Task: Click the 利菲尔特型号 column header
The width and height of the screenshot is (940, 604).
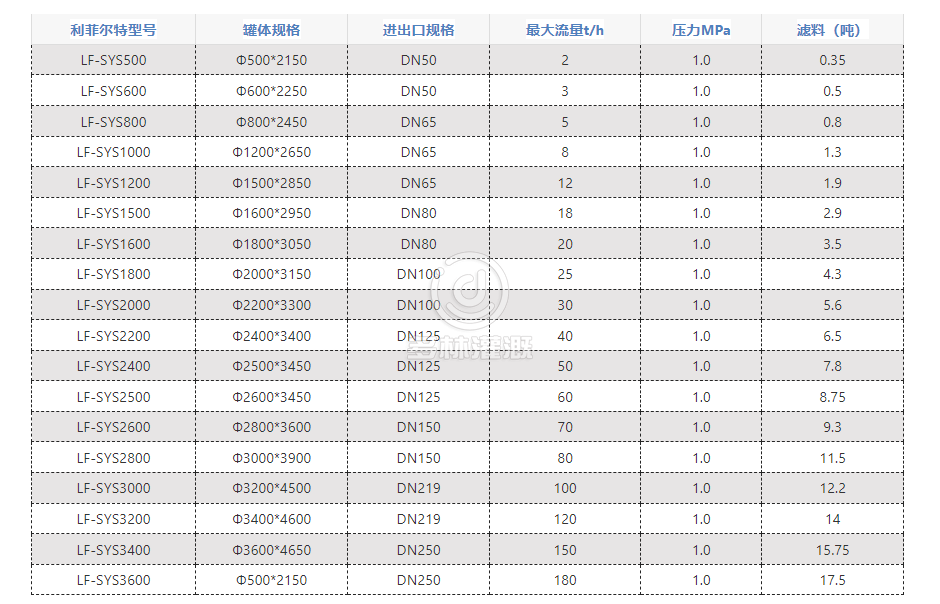Action: (113, 30)
